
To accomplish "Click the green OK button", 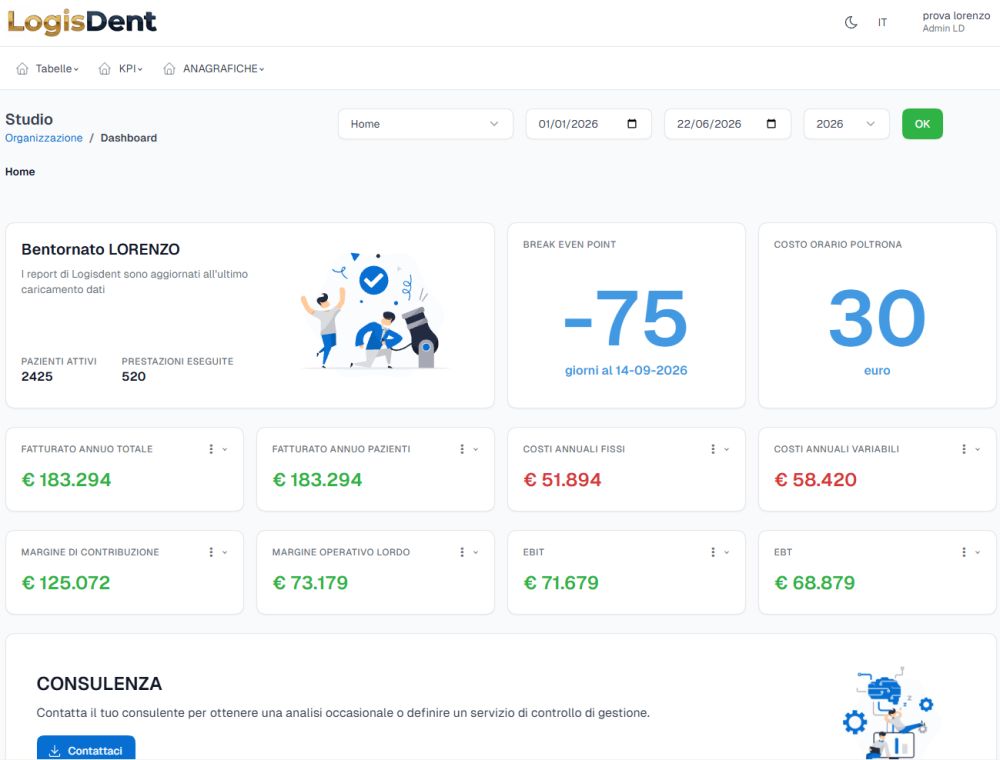I will [x=922, y=124].
